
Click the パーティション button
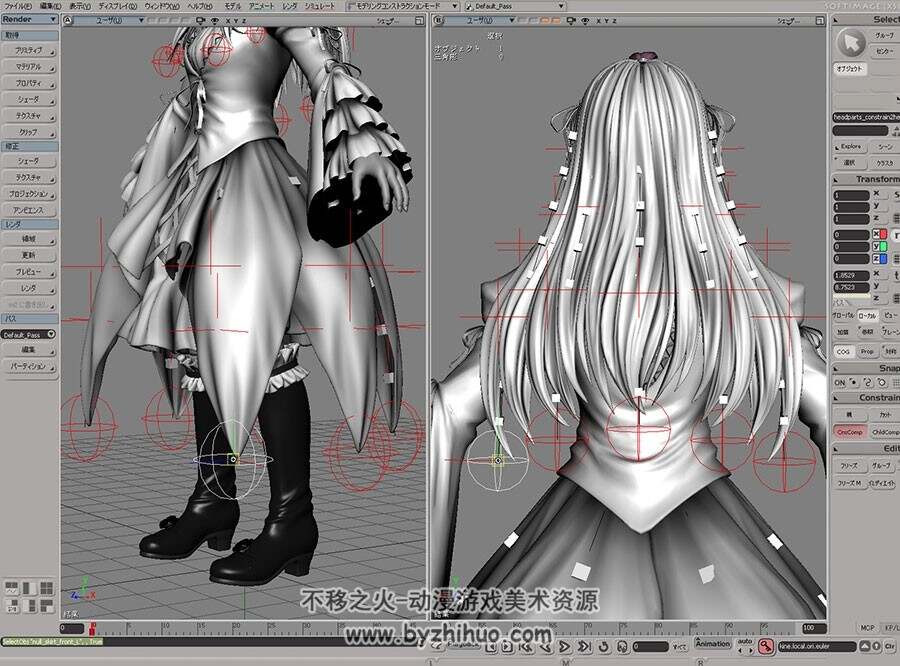tap(29, 366)
